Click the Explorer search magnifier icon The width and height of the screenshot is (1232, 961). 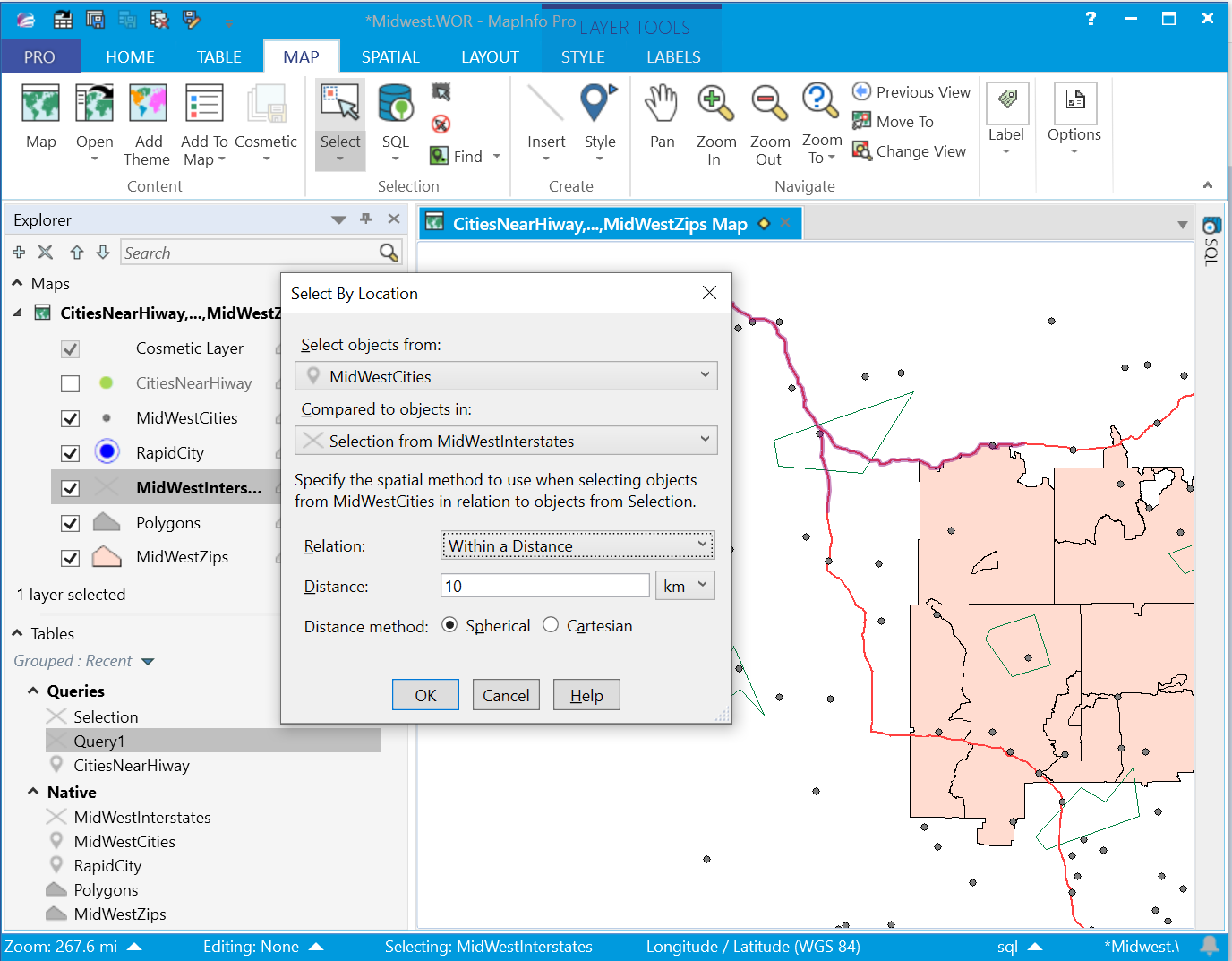click(x=389, y=253)
